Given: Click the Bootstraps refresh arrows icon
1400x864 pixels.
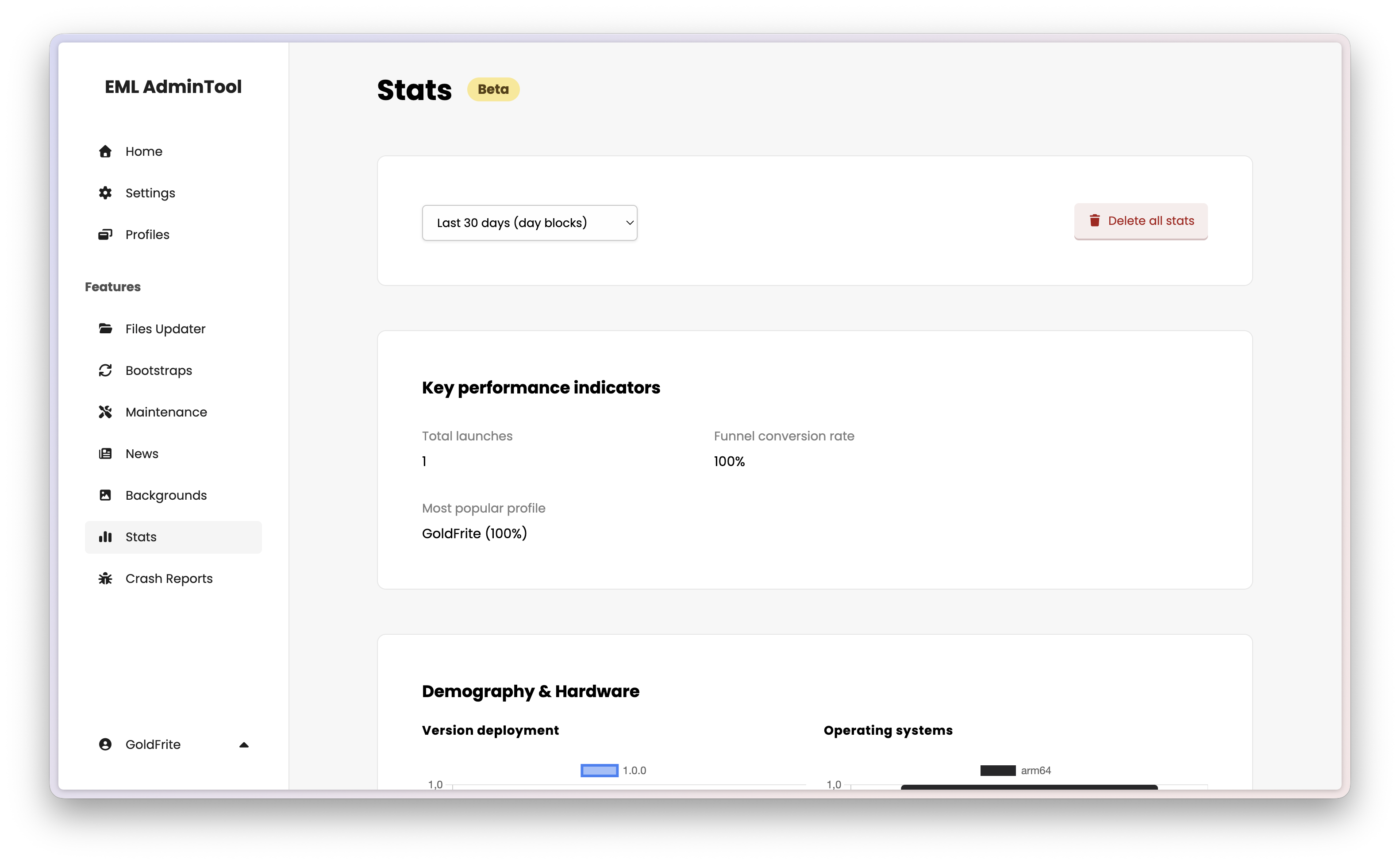Looking at the screenshot, I should [105, 371].
